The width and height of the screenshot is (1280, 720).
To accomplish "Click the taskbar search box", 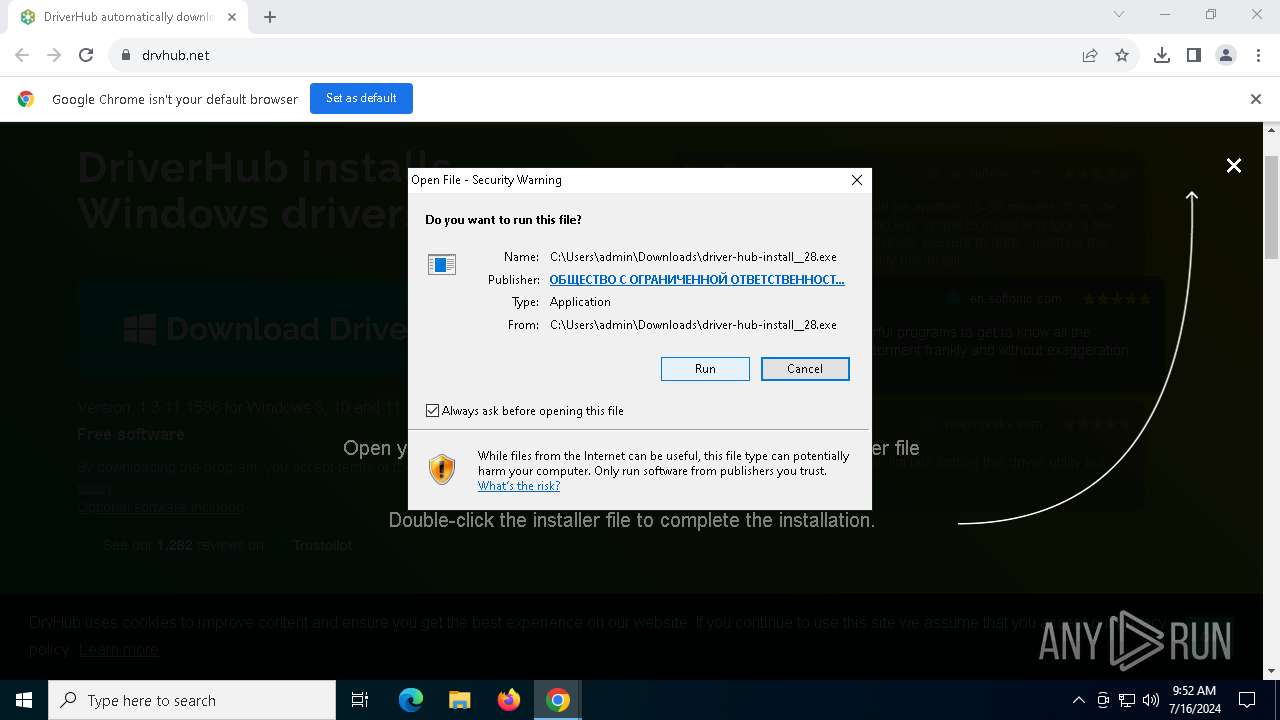I will [192, 700].
